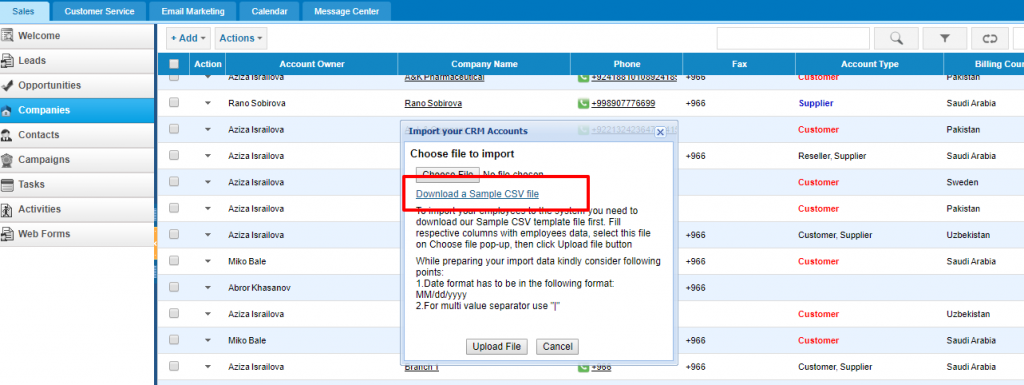This screenshot has height=385, width=1024.
Task: Switch to the Customer Service tab
Action: 99,11
